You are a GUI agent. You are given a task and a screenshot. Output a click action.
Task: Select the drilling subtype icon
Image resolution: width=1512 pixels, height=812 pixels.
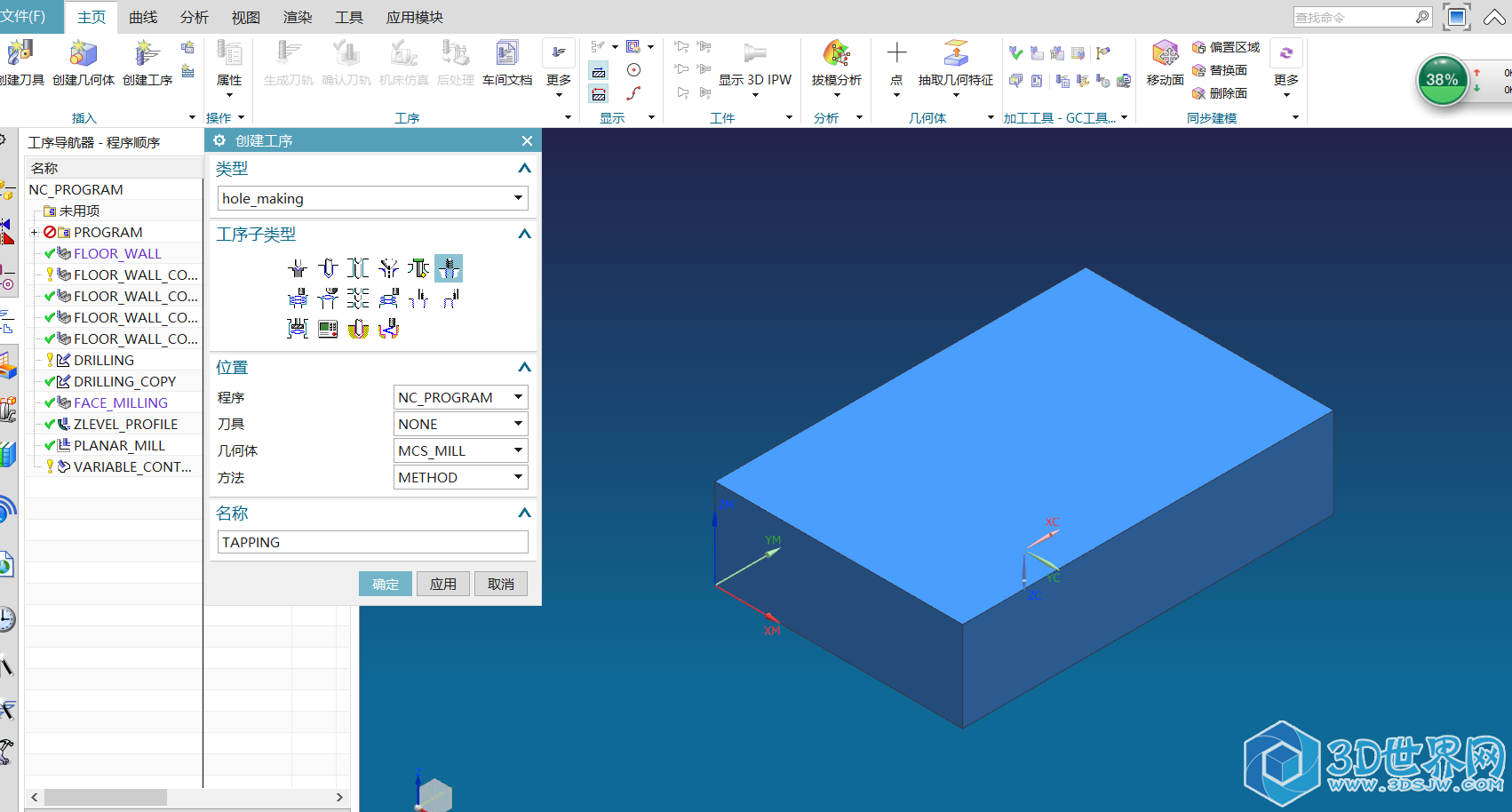[328, 268]
